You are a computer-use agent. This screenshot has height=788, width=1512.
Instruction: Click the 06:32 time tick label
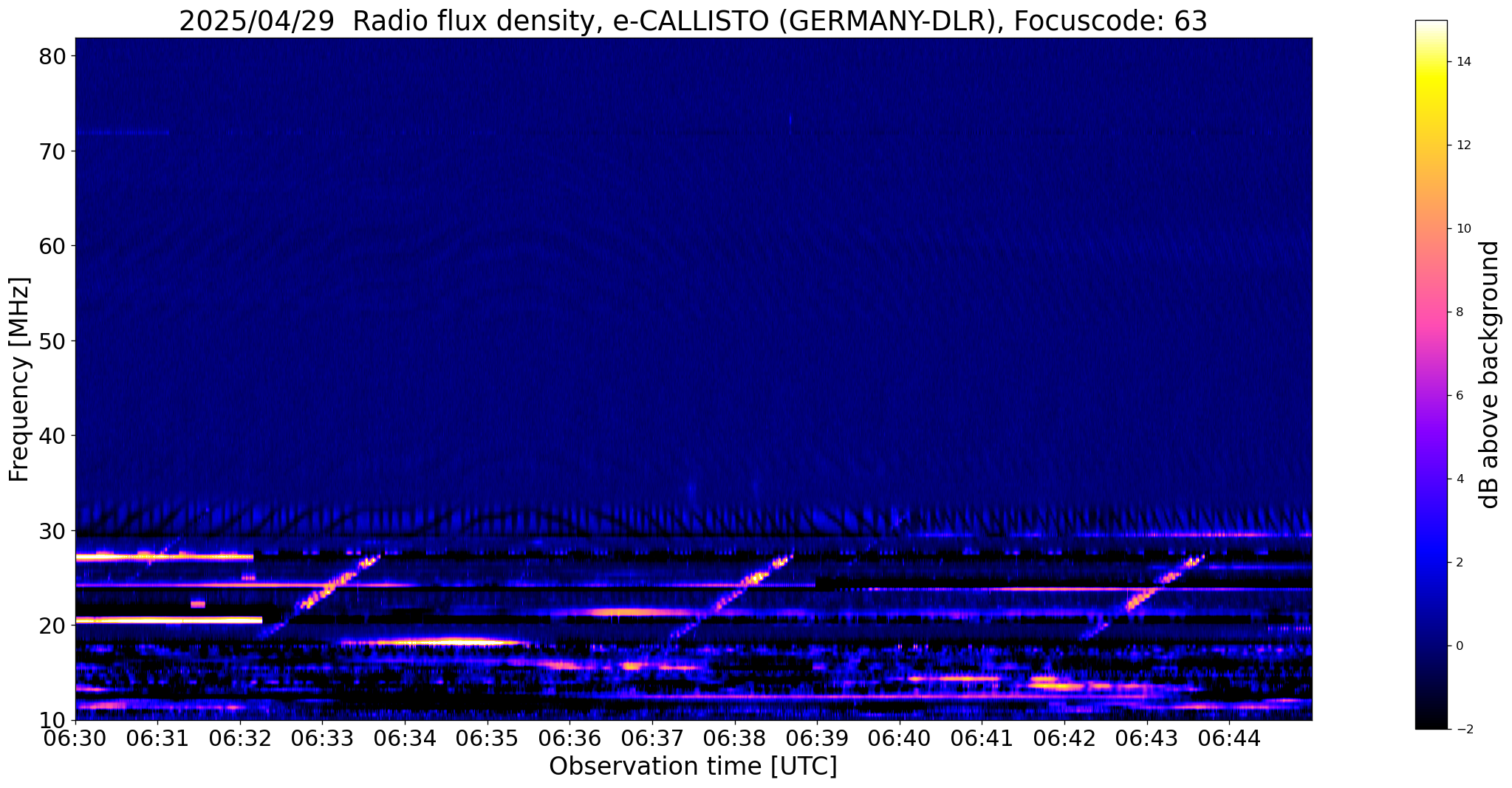[x=240, y=738]
